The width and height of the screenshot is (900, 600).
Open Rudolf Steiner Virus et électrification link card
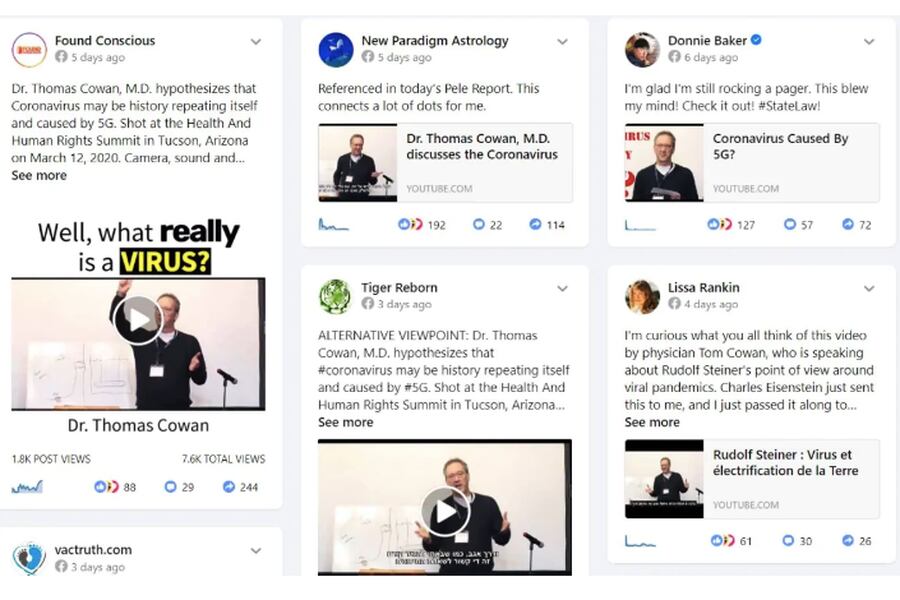[x=752, y=479]
